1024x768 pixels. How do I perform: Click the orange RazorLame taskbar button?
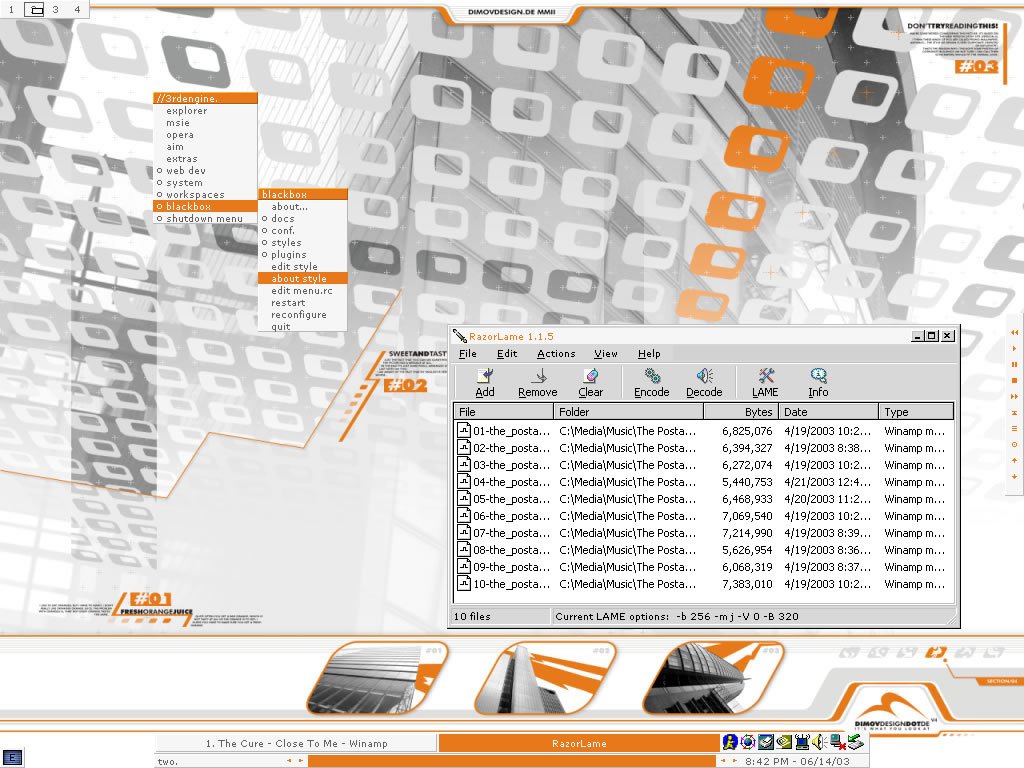[579, 743]
